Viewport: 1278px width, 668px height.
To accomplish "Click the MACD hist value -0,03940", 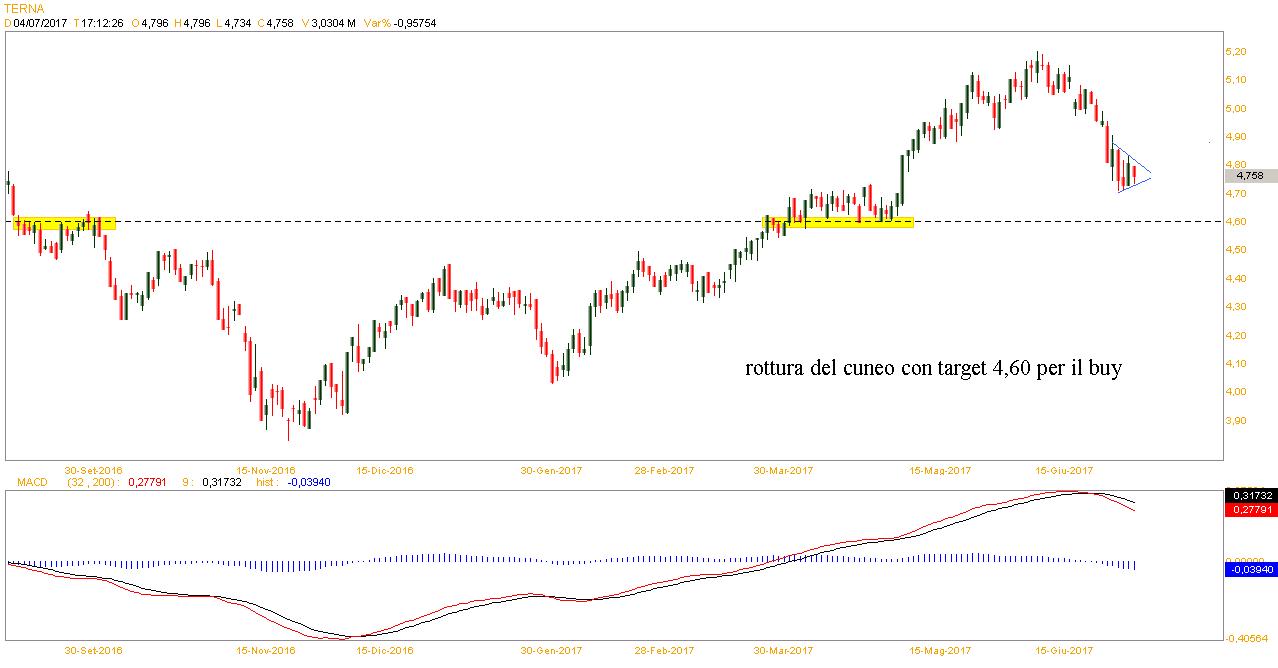I will tap(308, 482).
